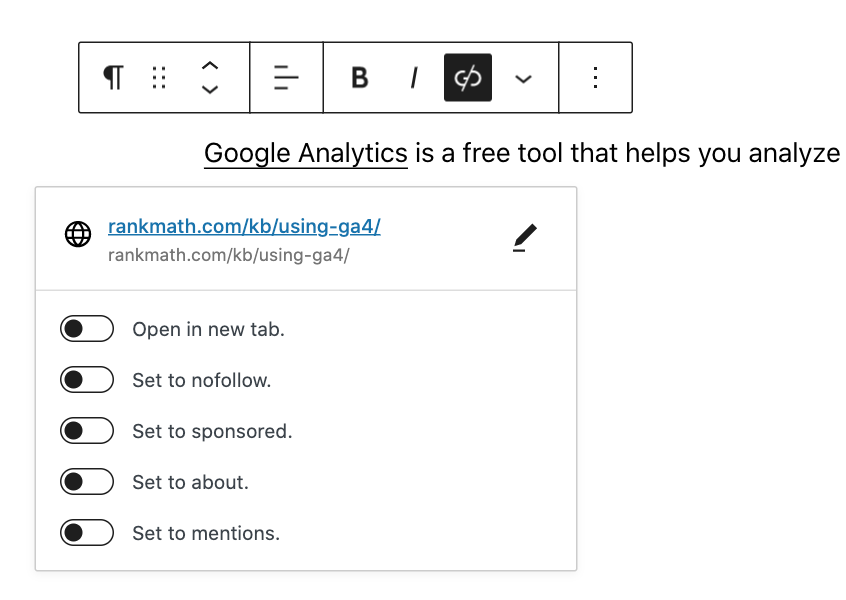This screenshot has width=846, height=600.
Task: Enable the Set to nofollow toggle
Action: click(x=87, y=380)
